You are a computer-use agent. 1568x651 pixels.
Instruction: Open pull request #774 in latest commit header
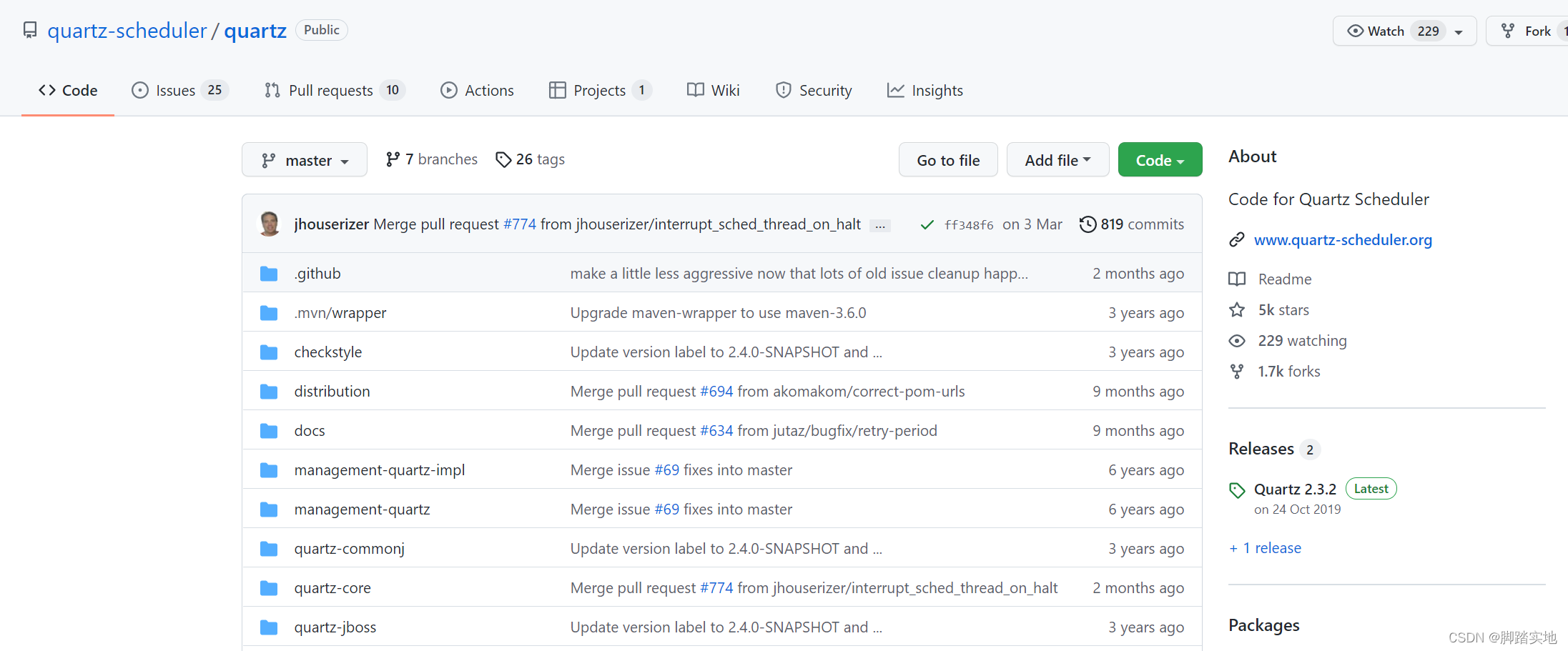point(520,224)
